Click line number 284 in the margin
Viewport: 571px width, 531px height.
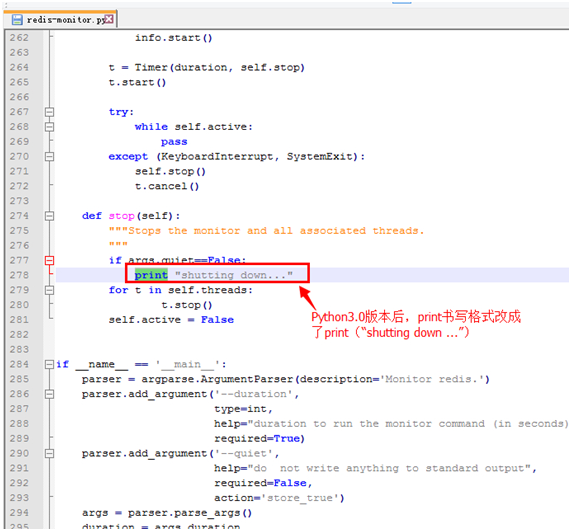(x=19, y=364)
